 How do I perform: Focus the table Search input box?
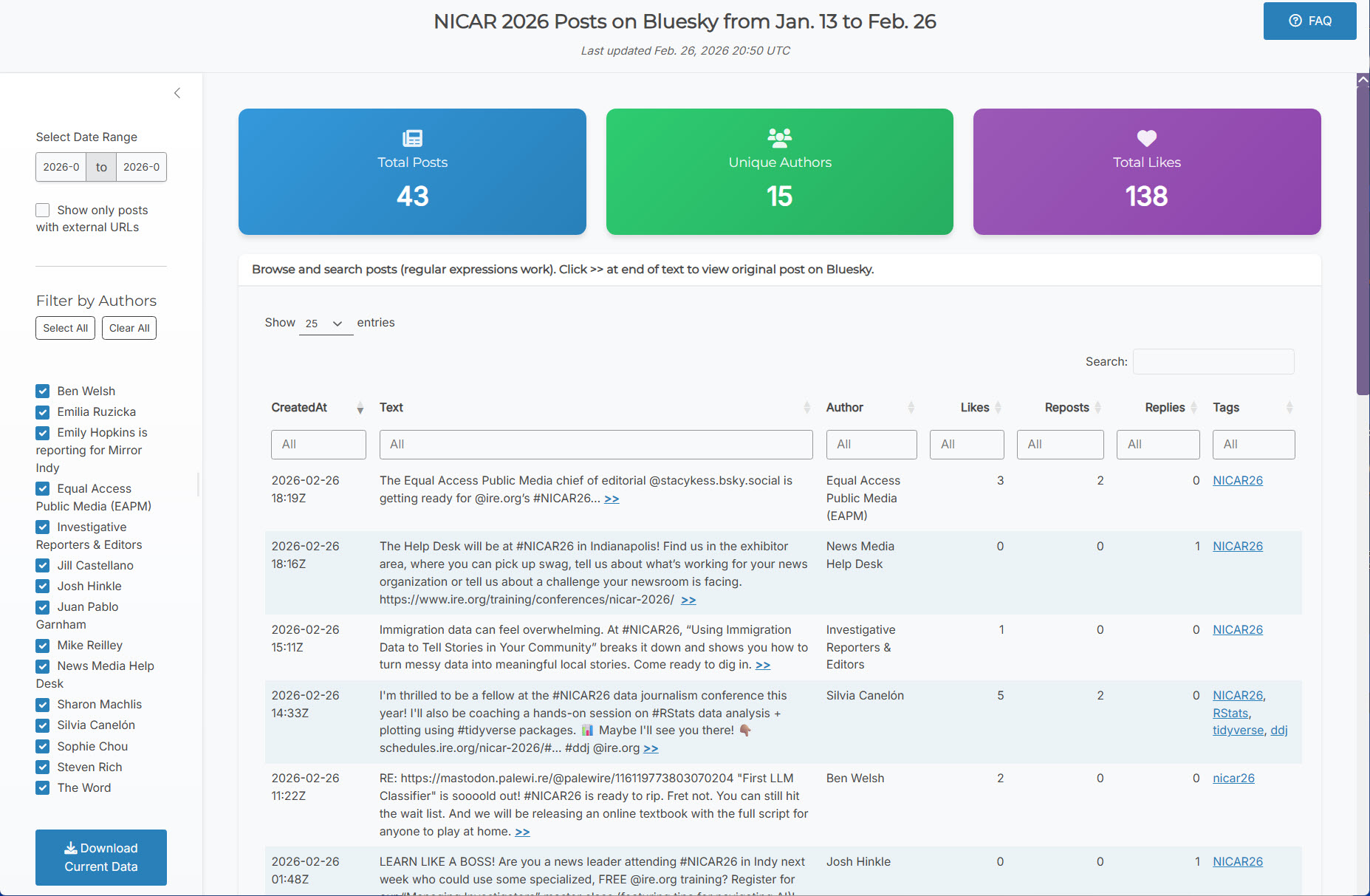coord(1213,362)
